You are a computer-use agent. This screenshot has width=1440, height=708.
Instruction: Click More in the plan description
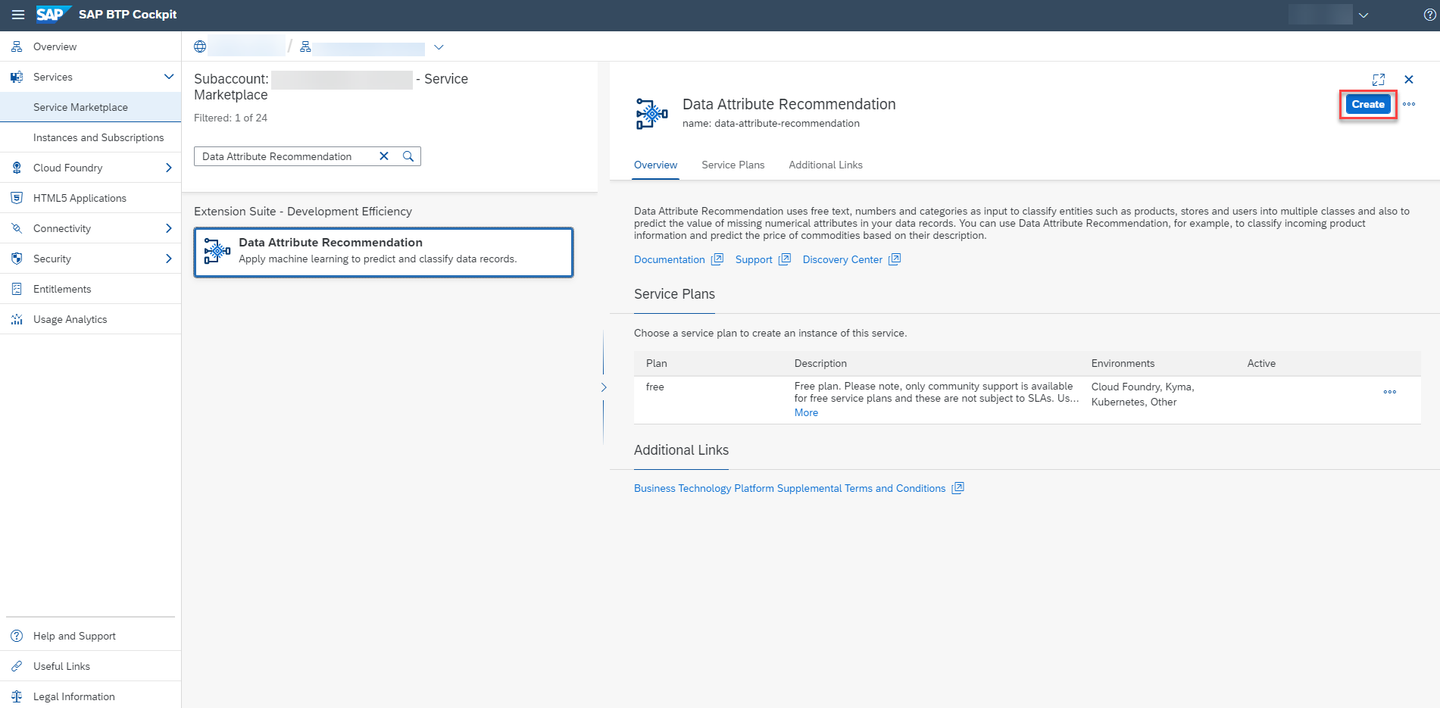click(x=806, y=413)
